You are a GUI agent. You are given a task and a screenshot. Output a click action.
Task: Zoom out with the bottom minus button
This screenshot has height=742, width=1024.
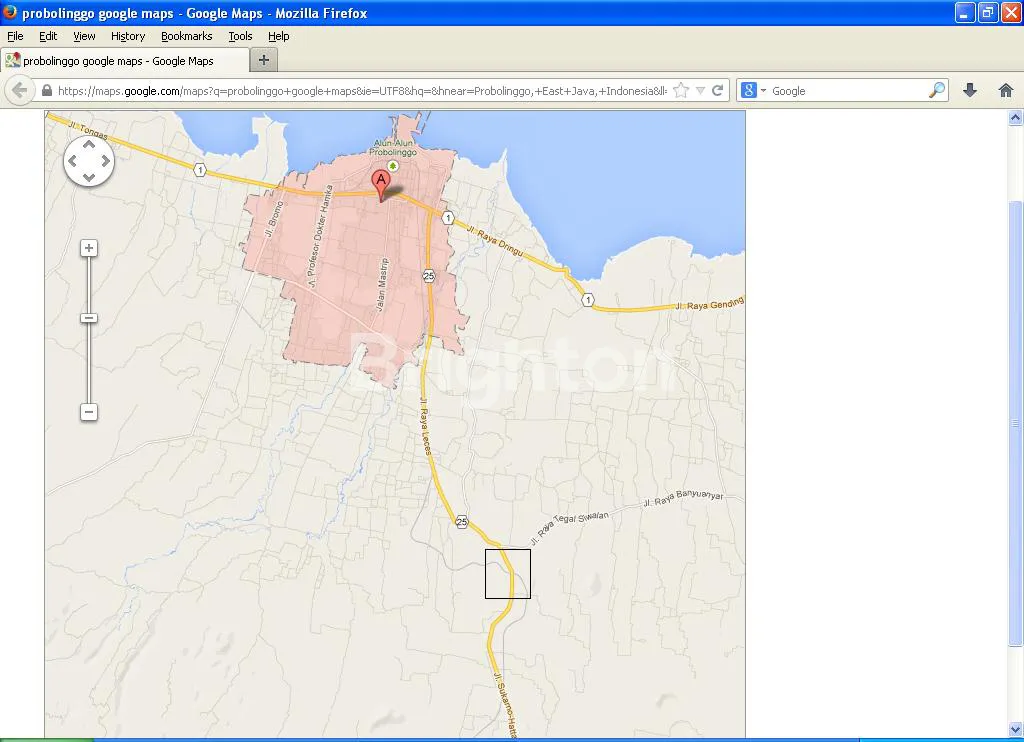89,412
